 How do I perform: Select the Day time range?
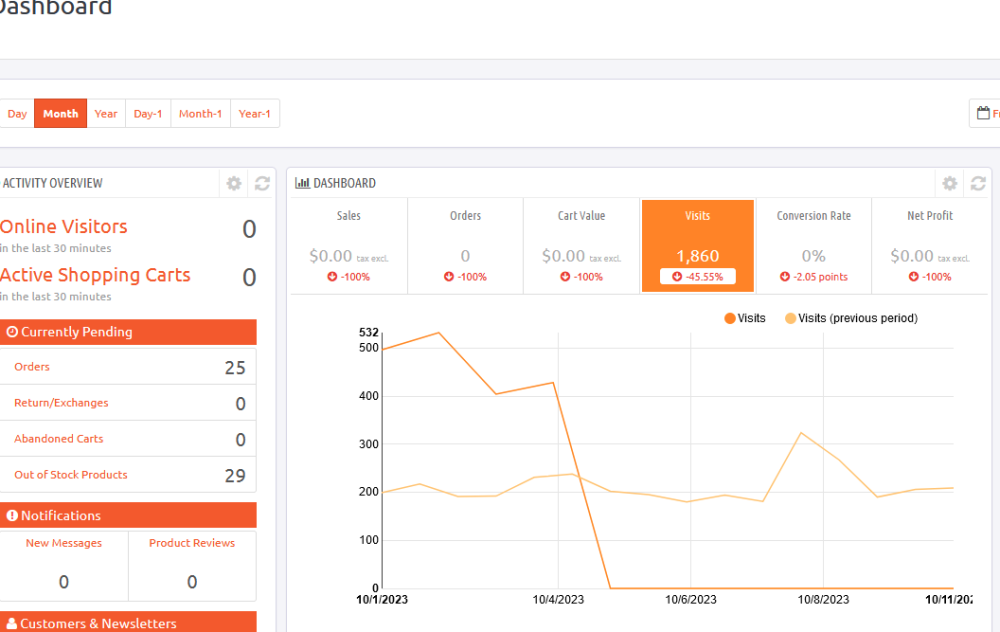click(x=17, y=113)
